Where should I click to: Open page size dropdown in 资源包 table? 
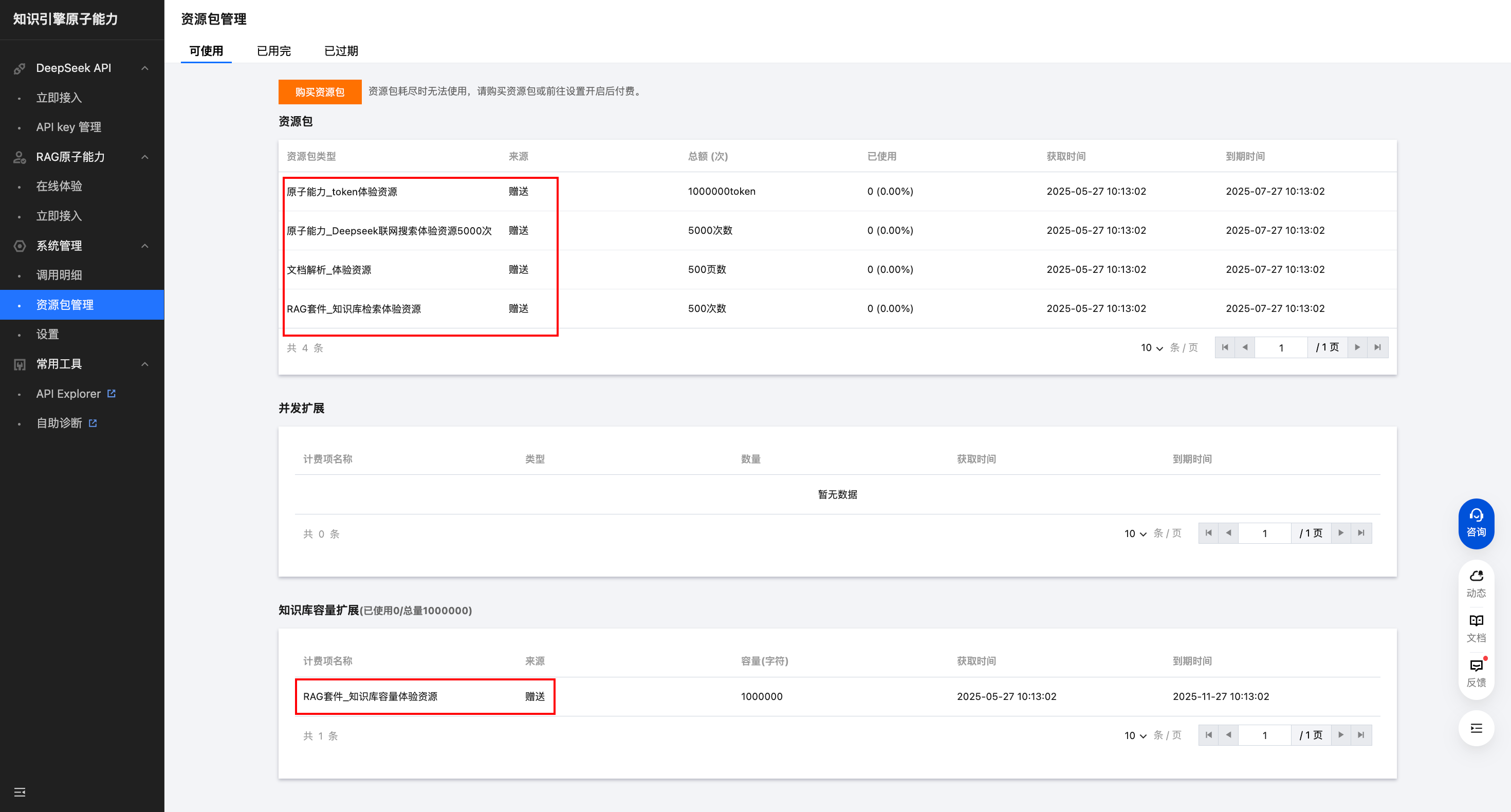pos(1151,348)
